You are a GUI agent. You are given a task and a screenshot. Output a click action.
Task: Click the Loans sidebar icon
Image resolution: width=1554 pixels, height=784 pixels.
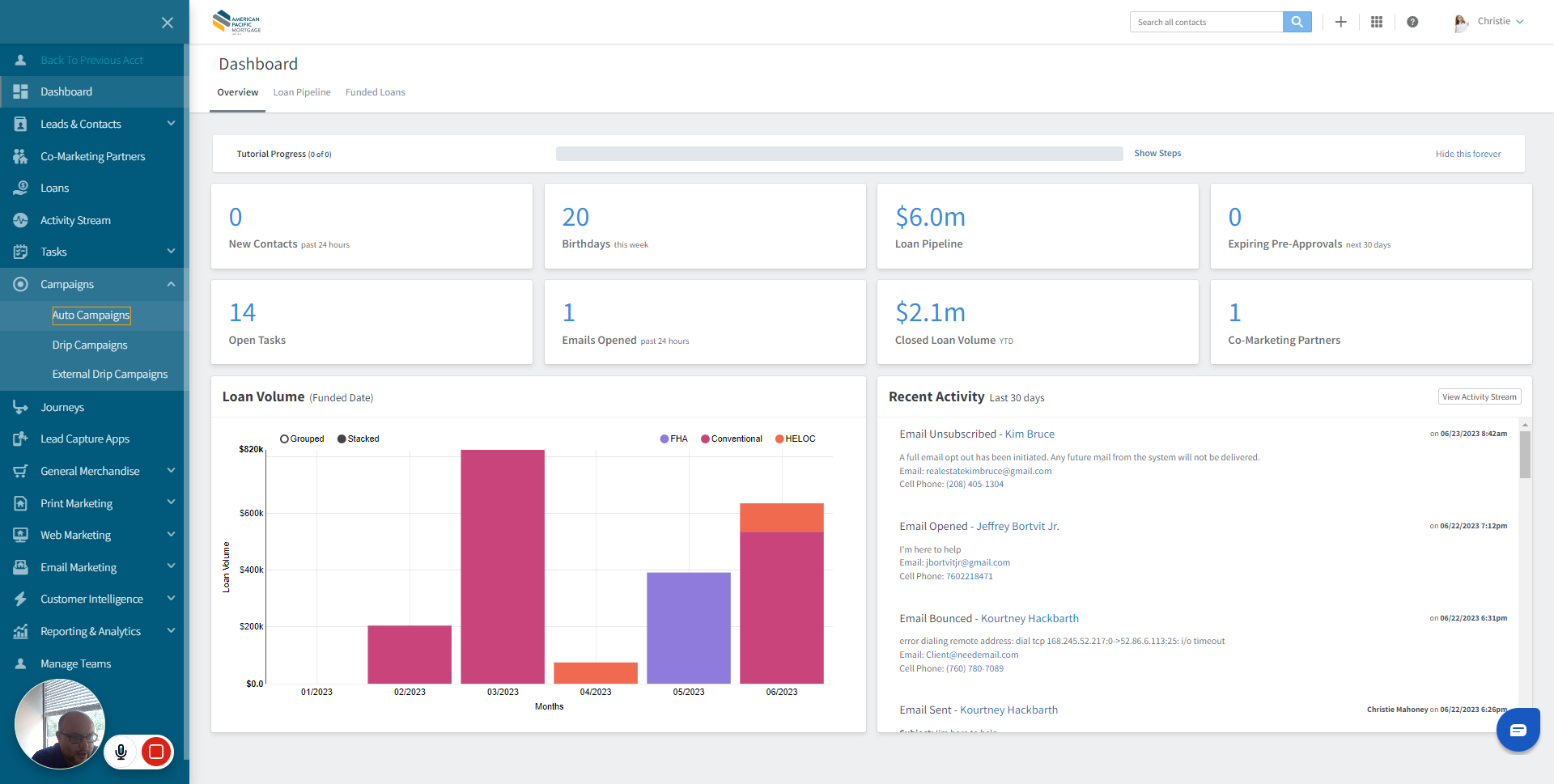21,188
